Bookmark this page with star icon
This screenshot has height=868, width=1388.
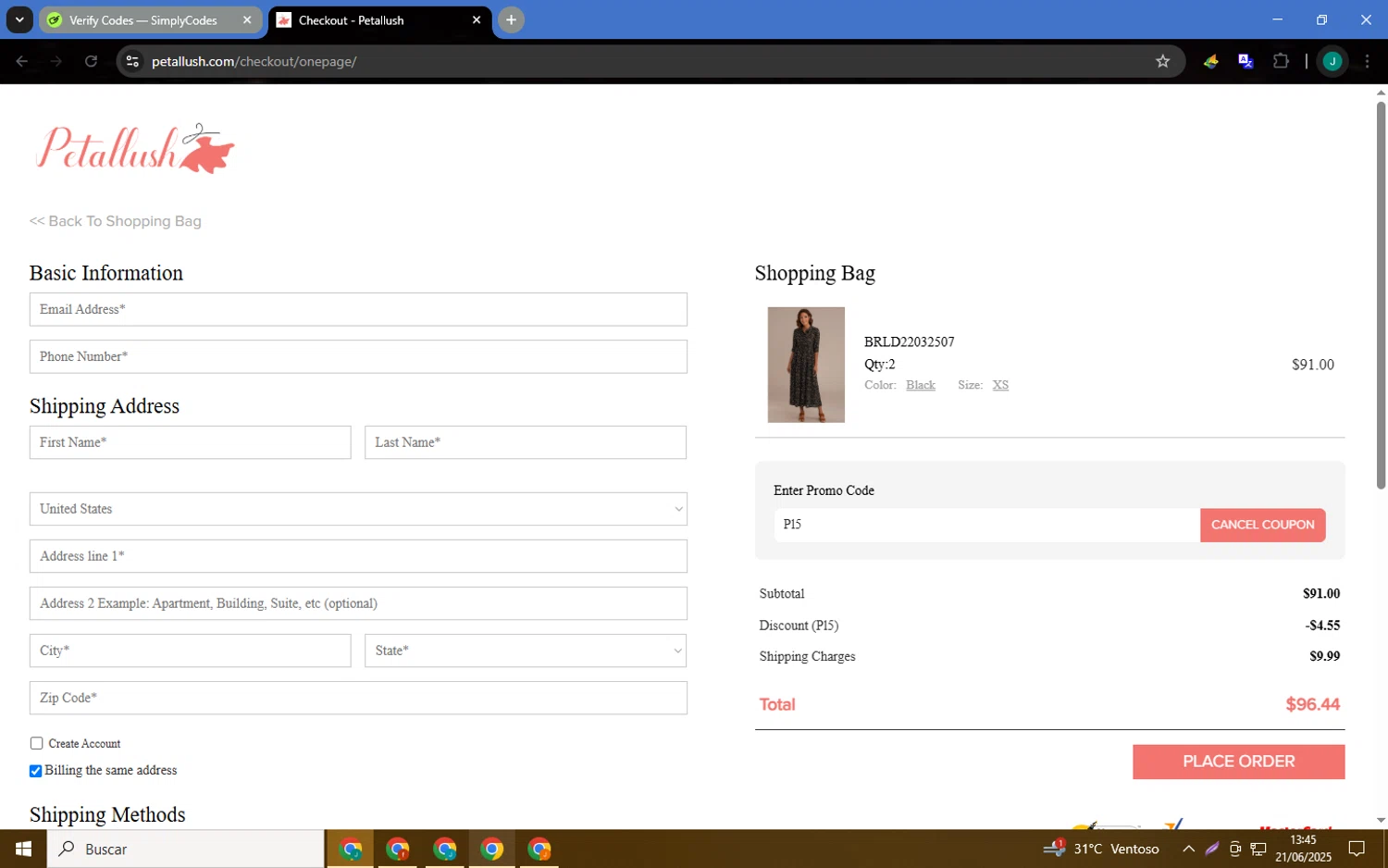[x=1162, y=61]
